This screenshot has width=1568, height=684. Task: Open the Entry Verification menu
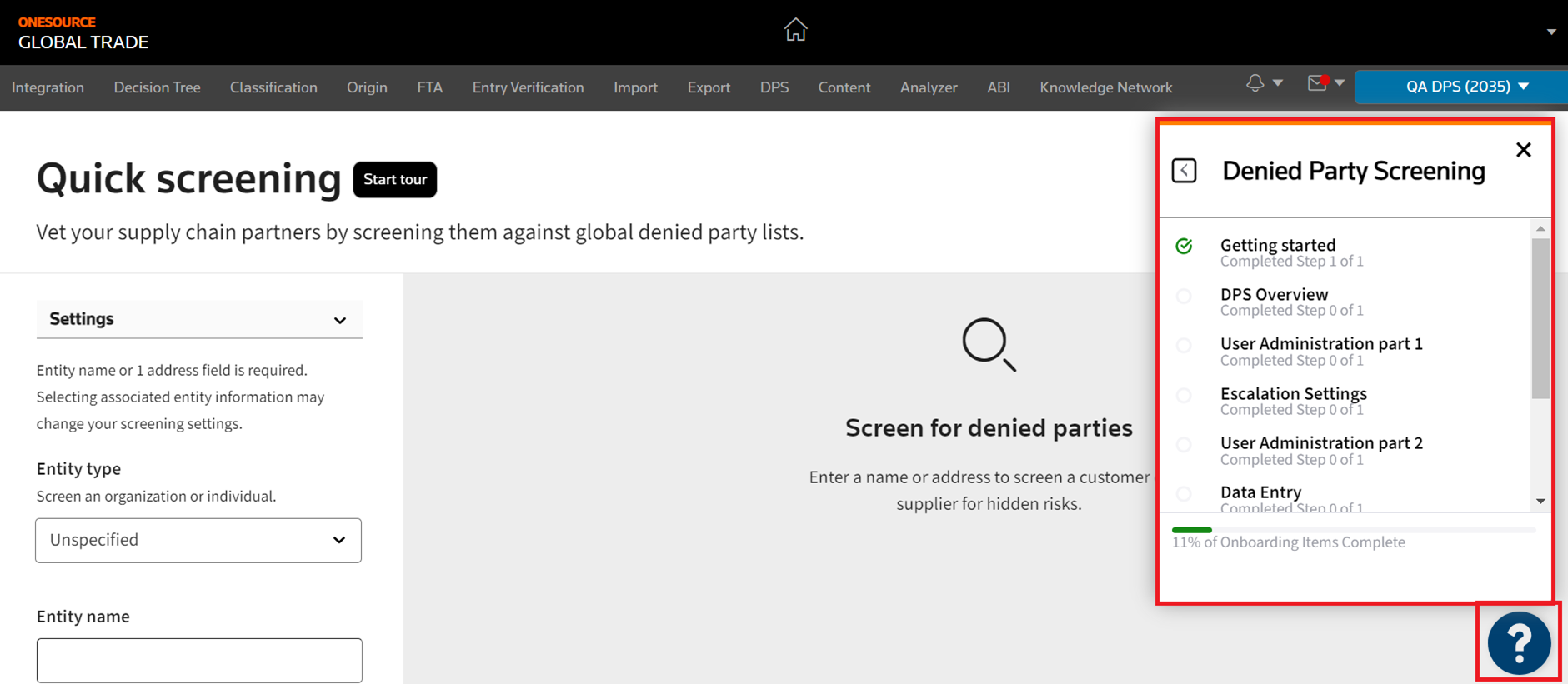pyautogui.click(x=528, y=87)
